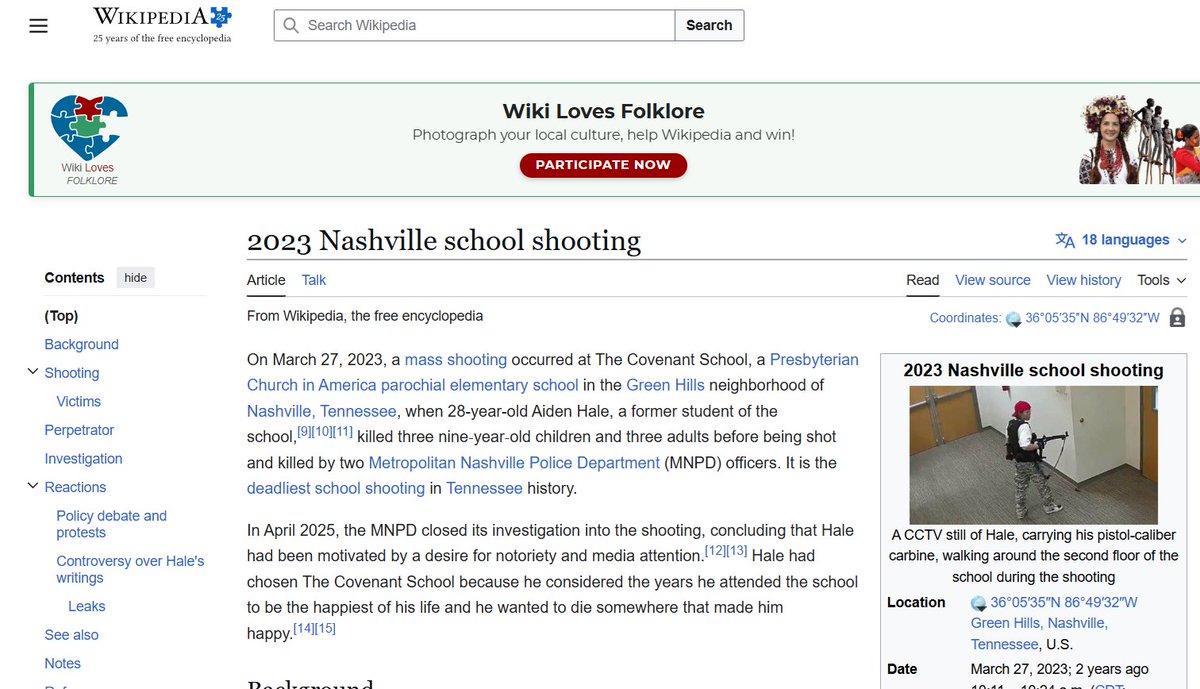The height and width of the screenshot is (689, 1200).
Task: Jump to Perpetrator section in contents
Action: click(79, 430)
